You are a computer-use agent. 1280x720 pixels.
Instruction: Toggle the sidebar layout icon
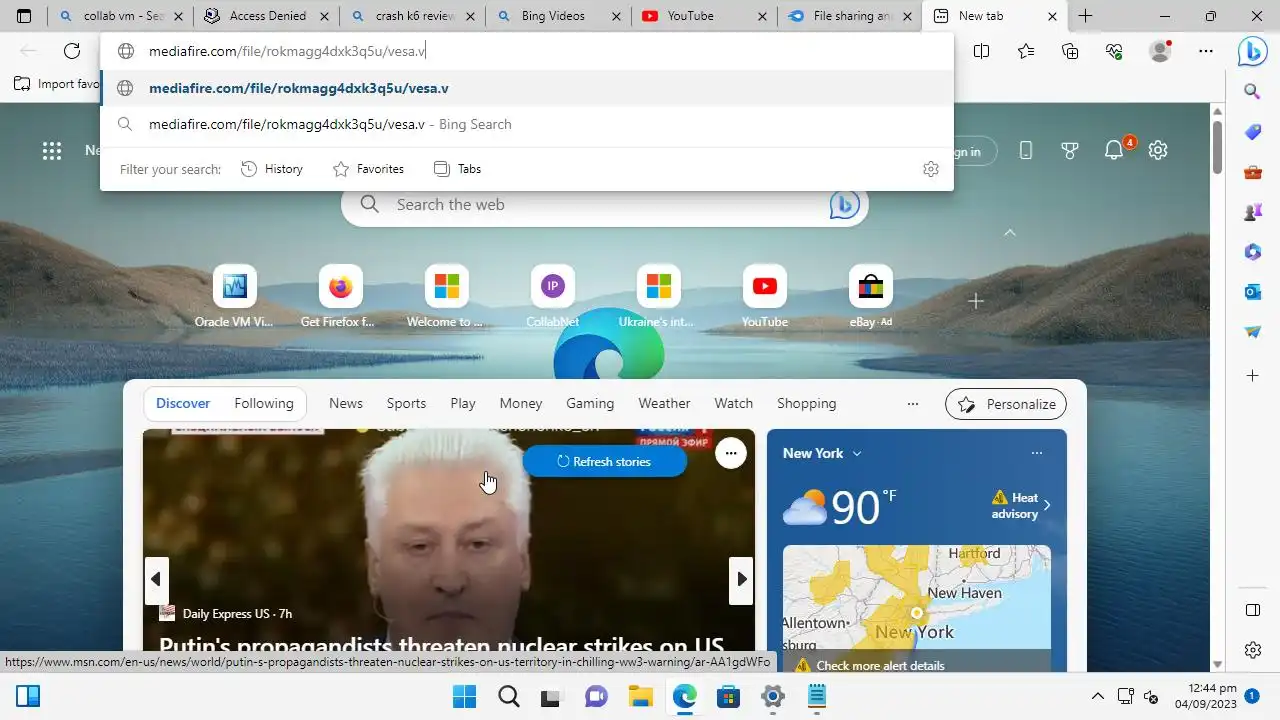[x=1253, y=610]
